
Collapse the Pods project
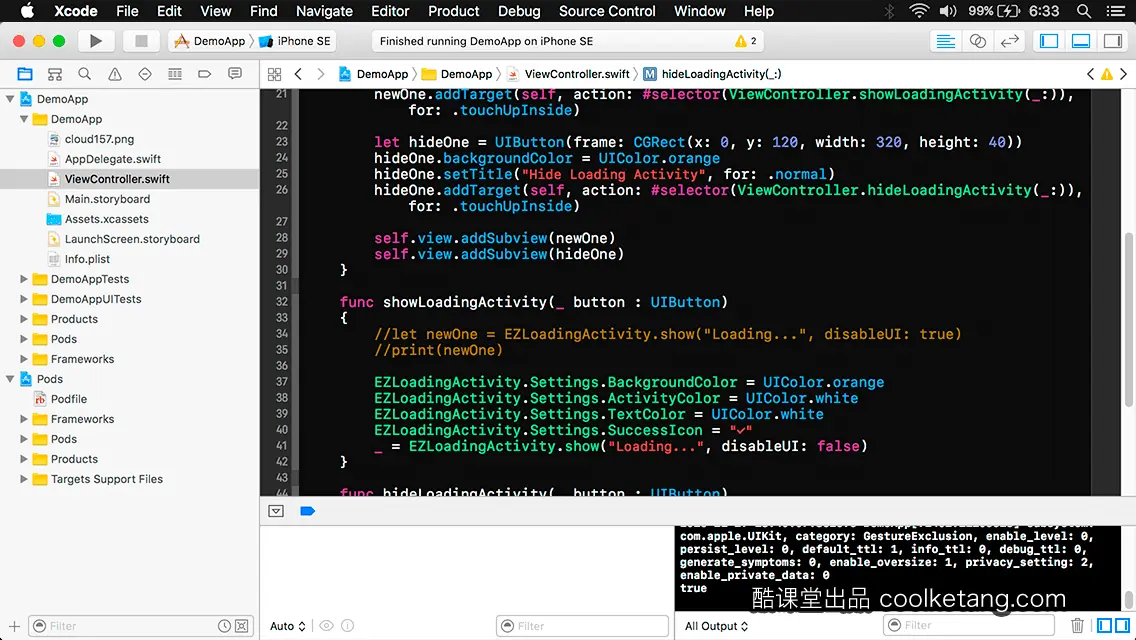[10, 378]
